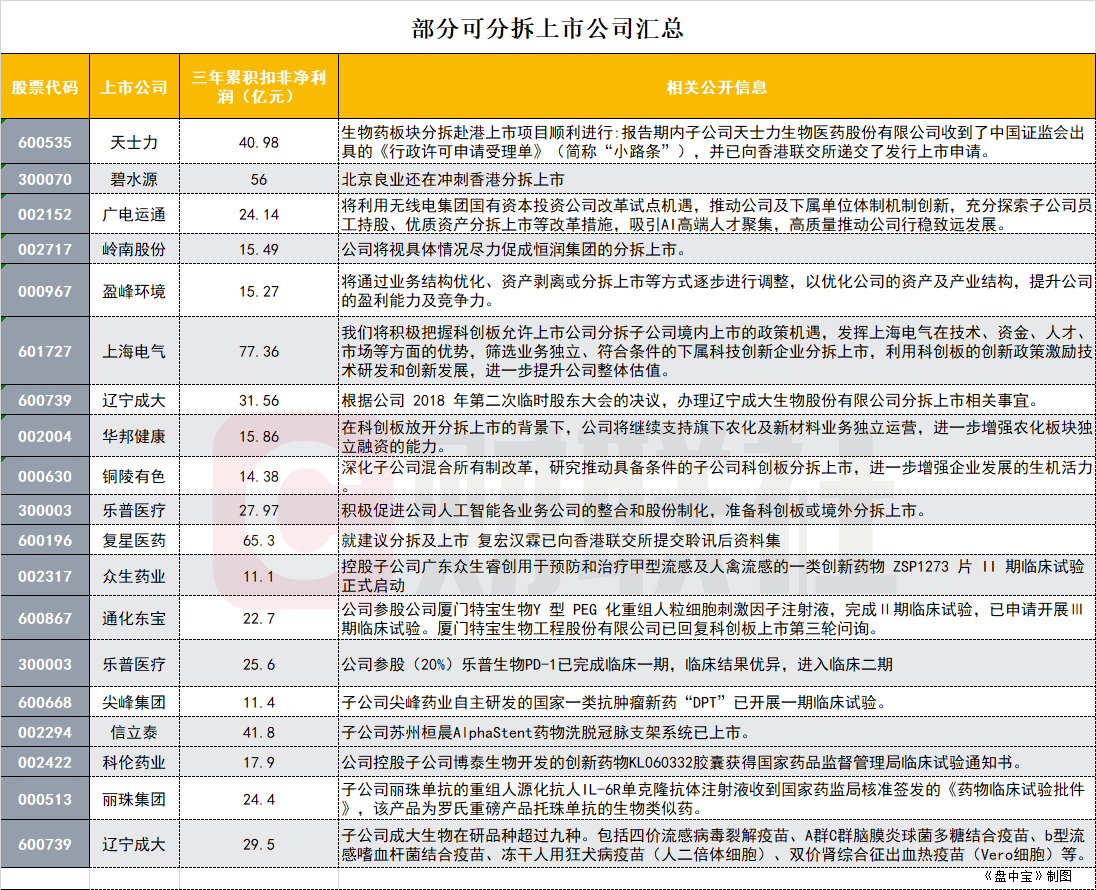1096x890 pixels.
Task: Click company name 信立泰
Action: [134, 732]
